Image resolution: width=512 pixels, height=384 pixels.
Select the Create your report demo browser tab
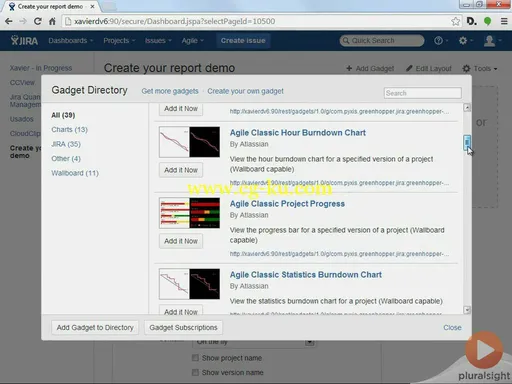pos(50,6)
